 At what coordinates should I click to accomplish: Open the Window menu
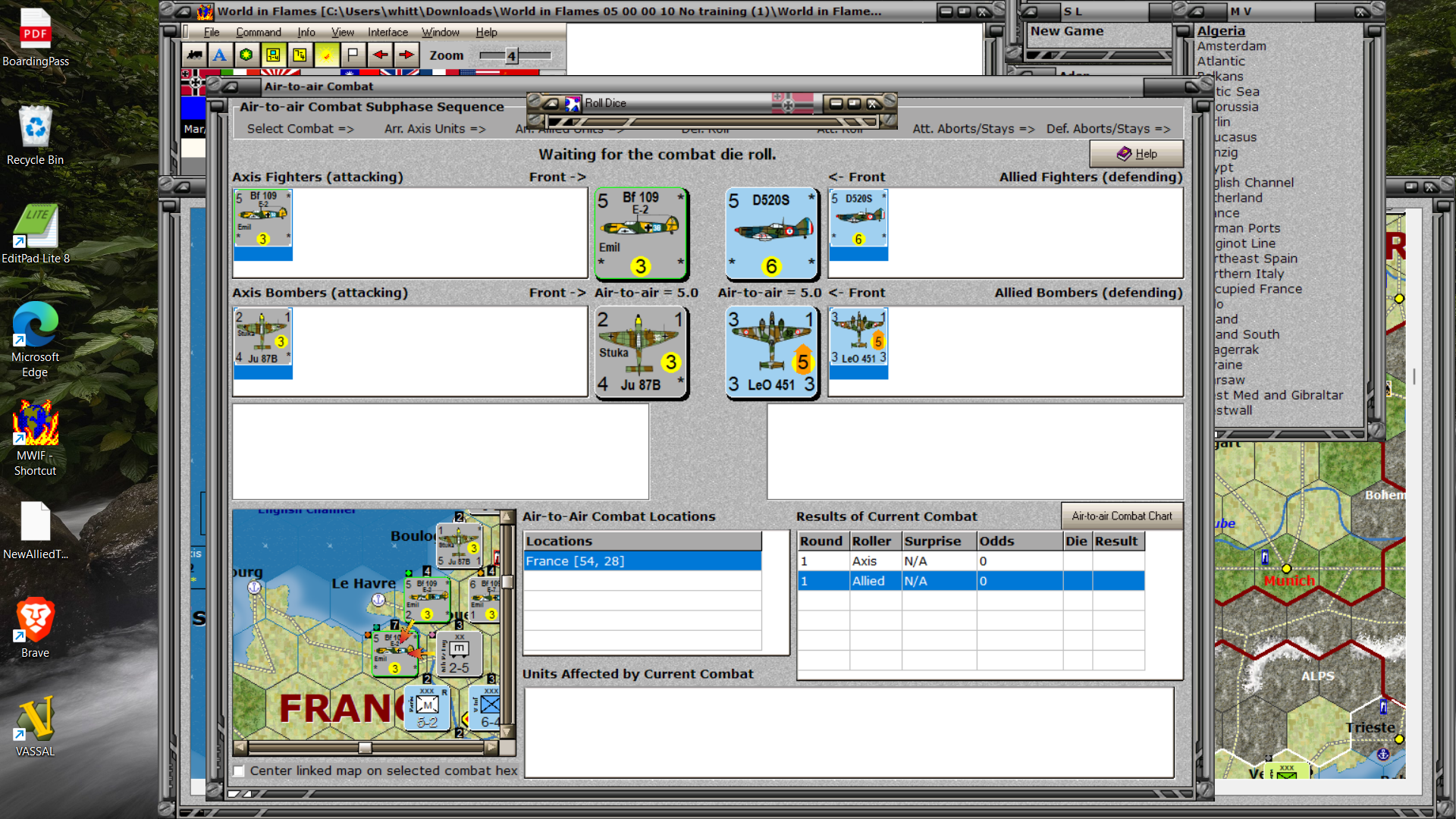(441, 32)
